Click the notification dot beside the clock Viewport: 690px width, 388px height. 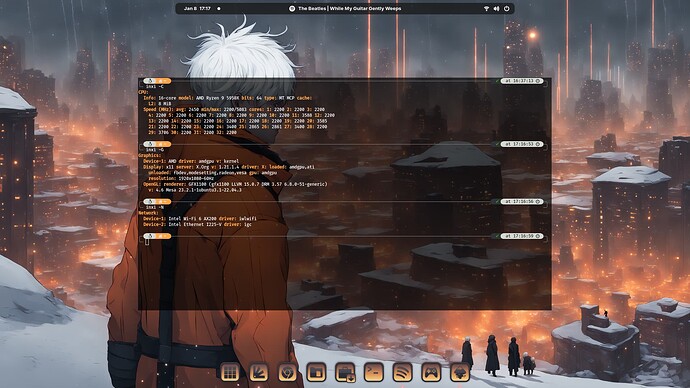[x=219, y=8]
